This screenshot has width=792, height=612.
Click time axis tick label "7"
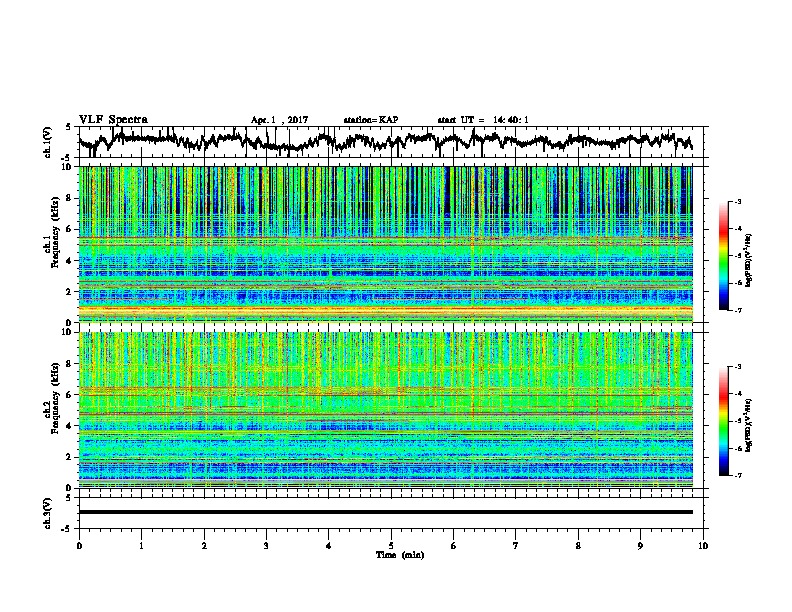point(516,546)
